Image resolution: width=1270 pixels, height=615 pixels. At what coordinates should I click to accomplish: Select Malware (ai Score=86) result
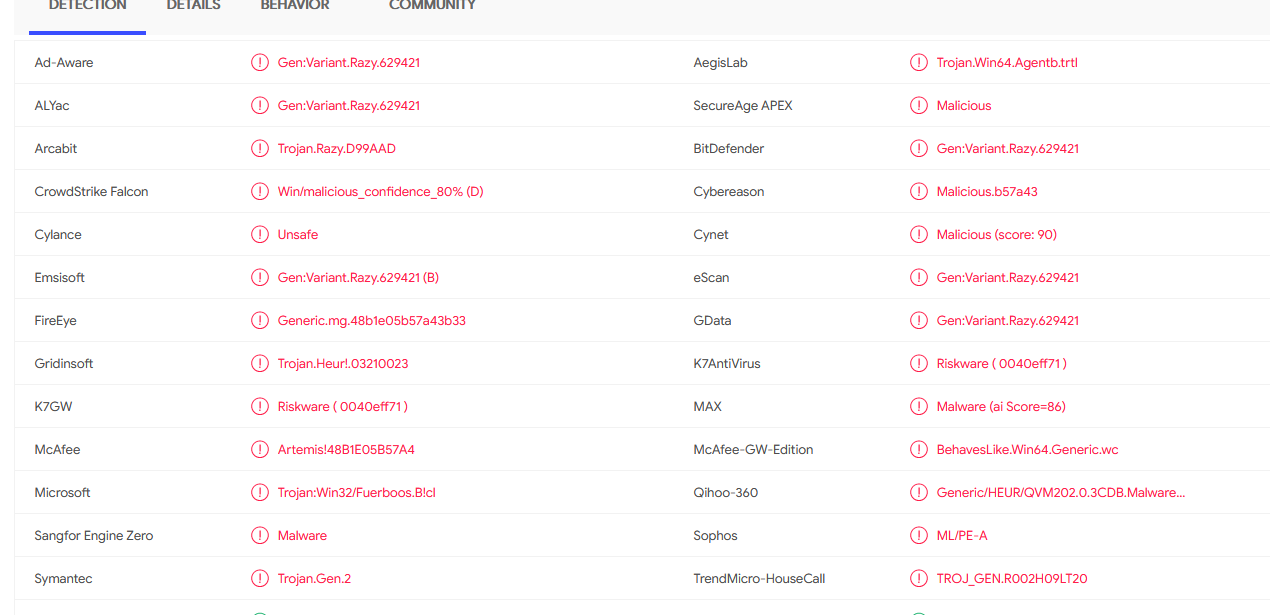coord(1001,406)
